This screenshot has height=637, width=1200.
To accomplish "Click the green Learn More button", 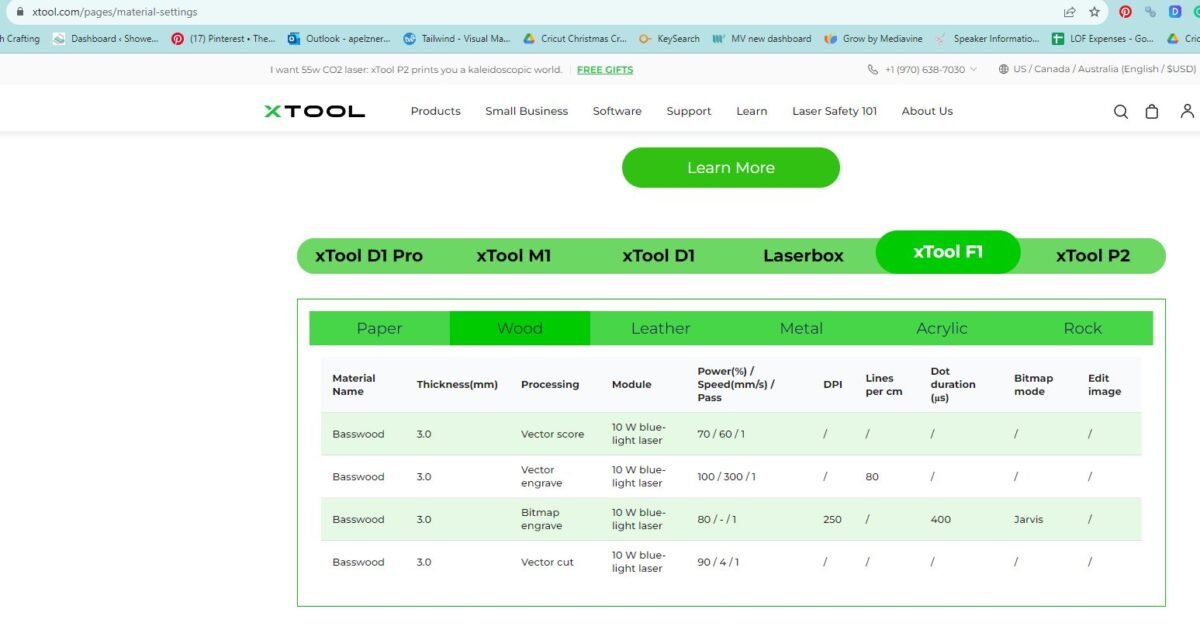I will click(x=731, y=168).
